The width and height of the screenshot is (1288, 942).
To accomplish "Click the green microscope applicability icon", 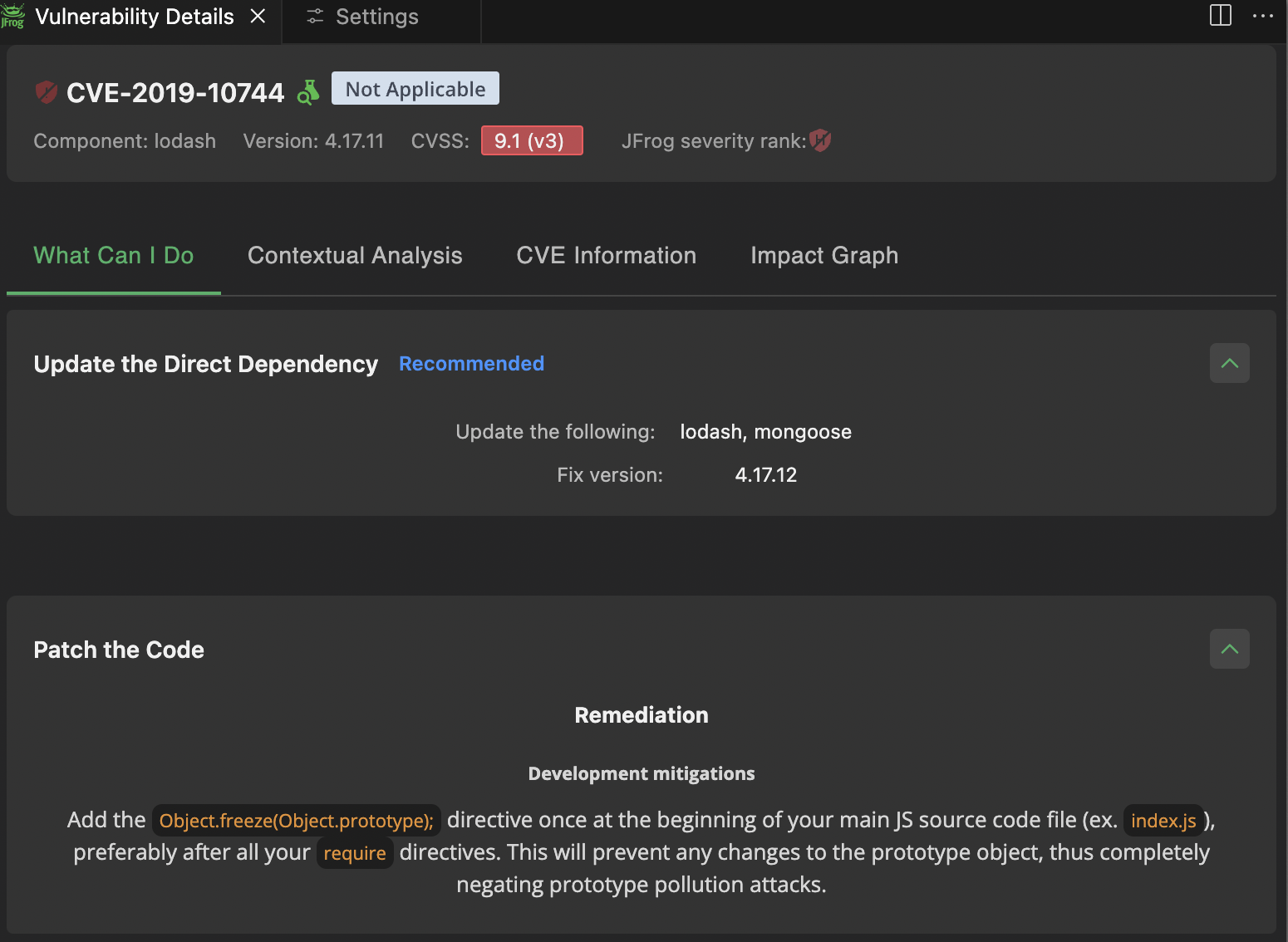I will 308,92.
